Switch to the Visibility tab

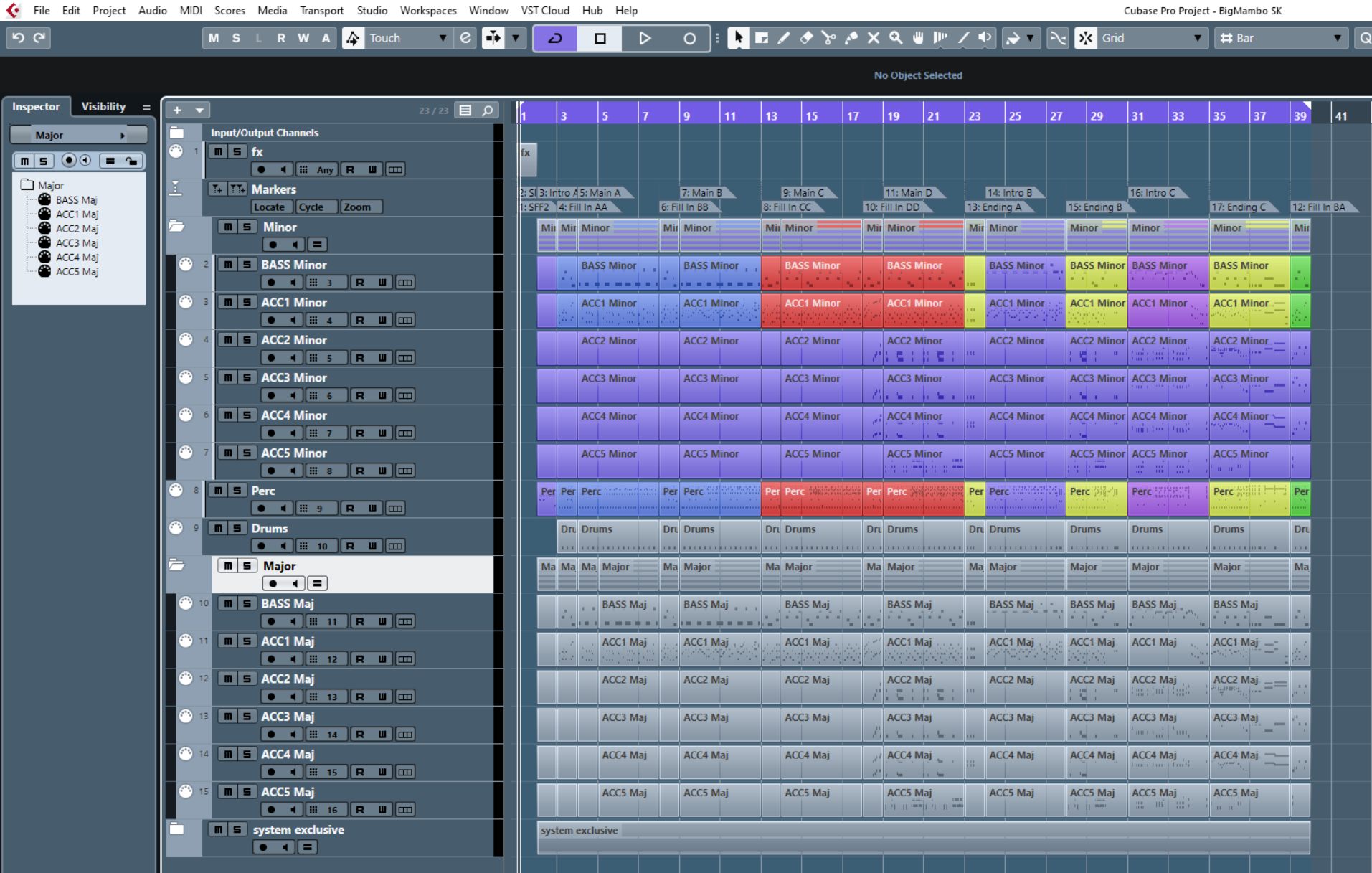coord(103,106)
